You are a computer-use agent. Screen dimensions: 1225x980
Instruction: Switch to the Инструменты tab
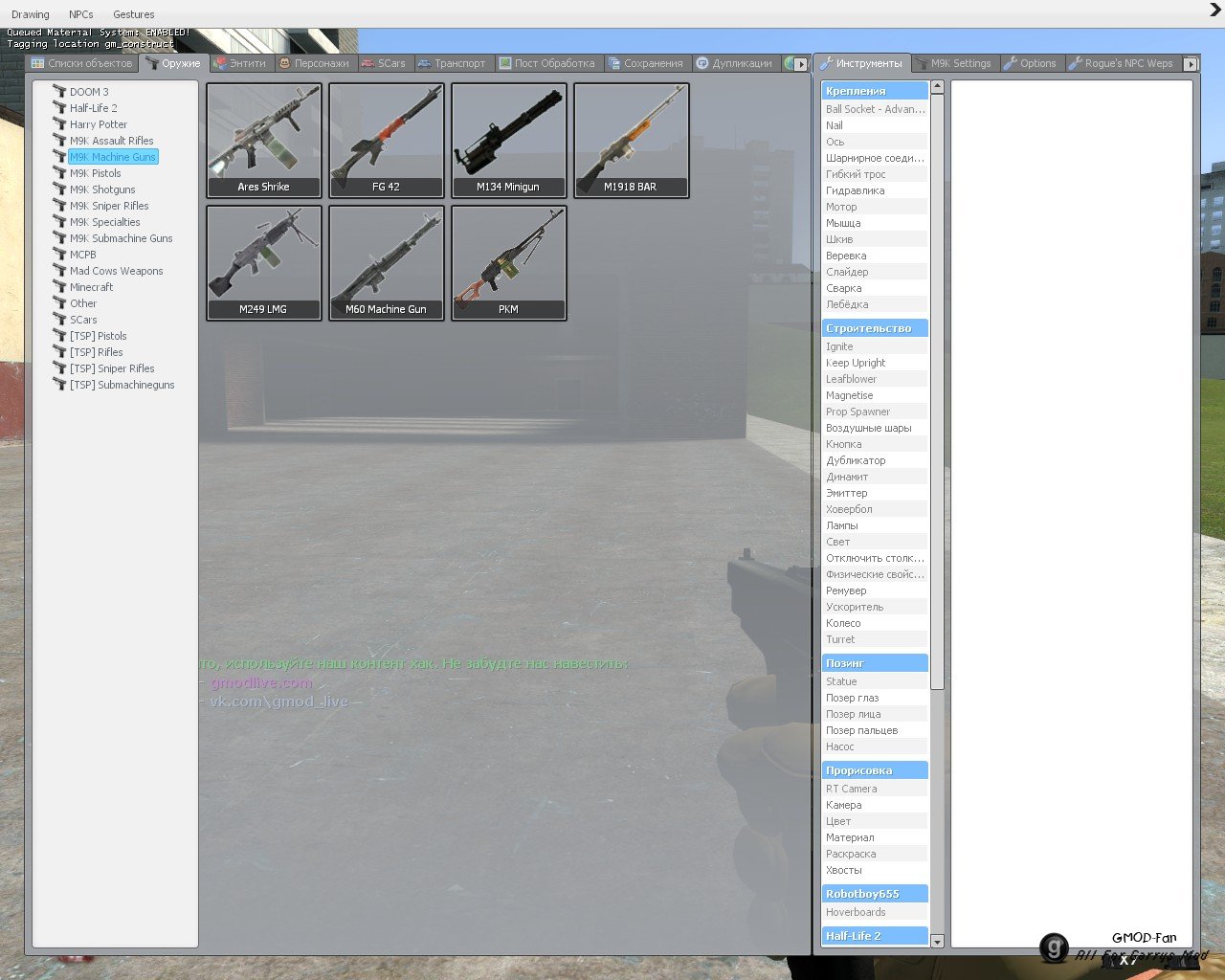pos(862,63)
